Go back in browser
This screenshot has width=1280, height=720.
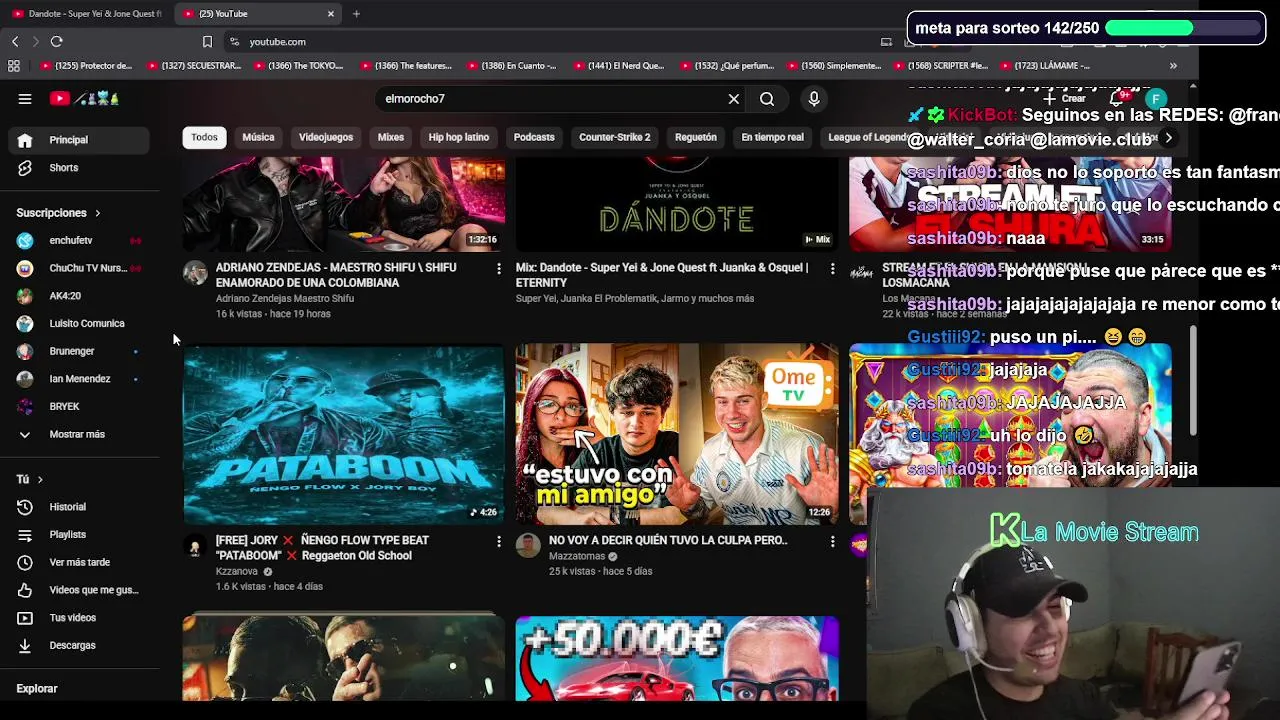click(x=15, y=41)
